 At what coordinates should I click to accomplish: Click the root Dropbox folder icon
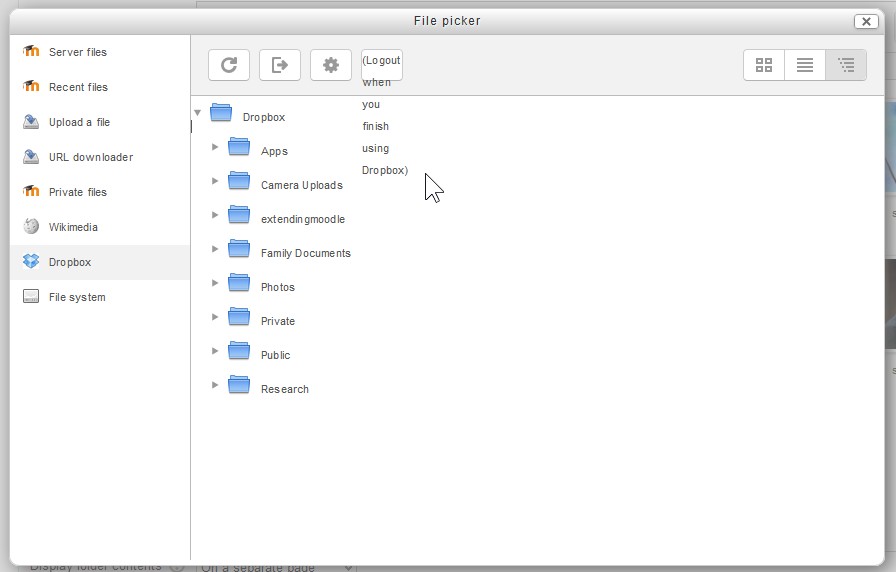pos(221,113)
